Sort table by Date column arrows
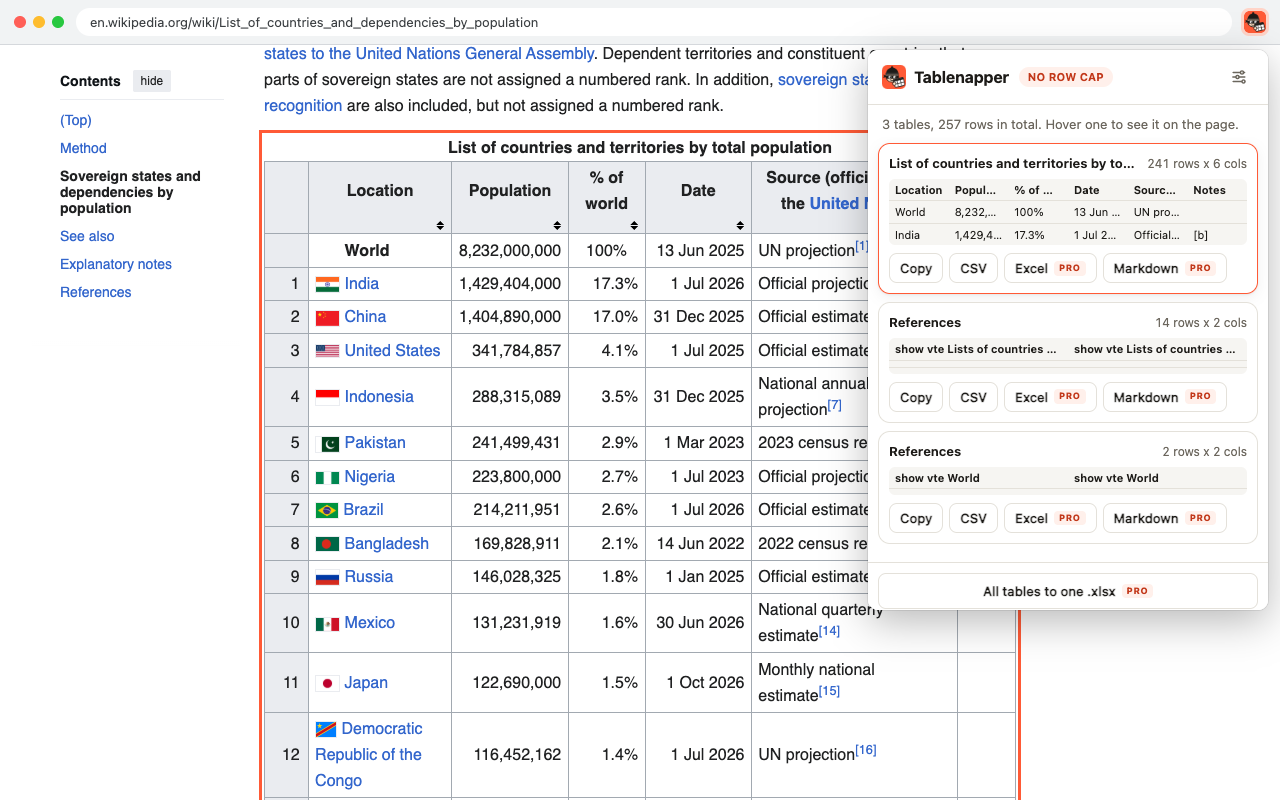This screenshot has width=1280, height=800. tap(740, 226)
